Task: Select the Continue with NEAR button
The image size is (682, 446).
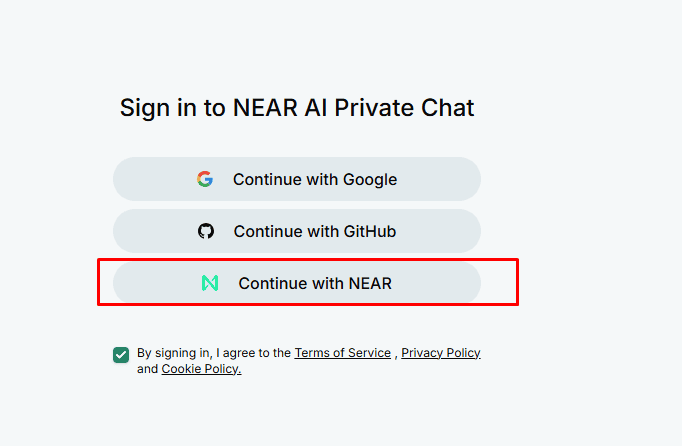Action: click(x=297, y=283)
